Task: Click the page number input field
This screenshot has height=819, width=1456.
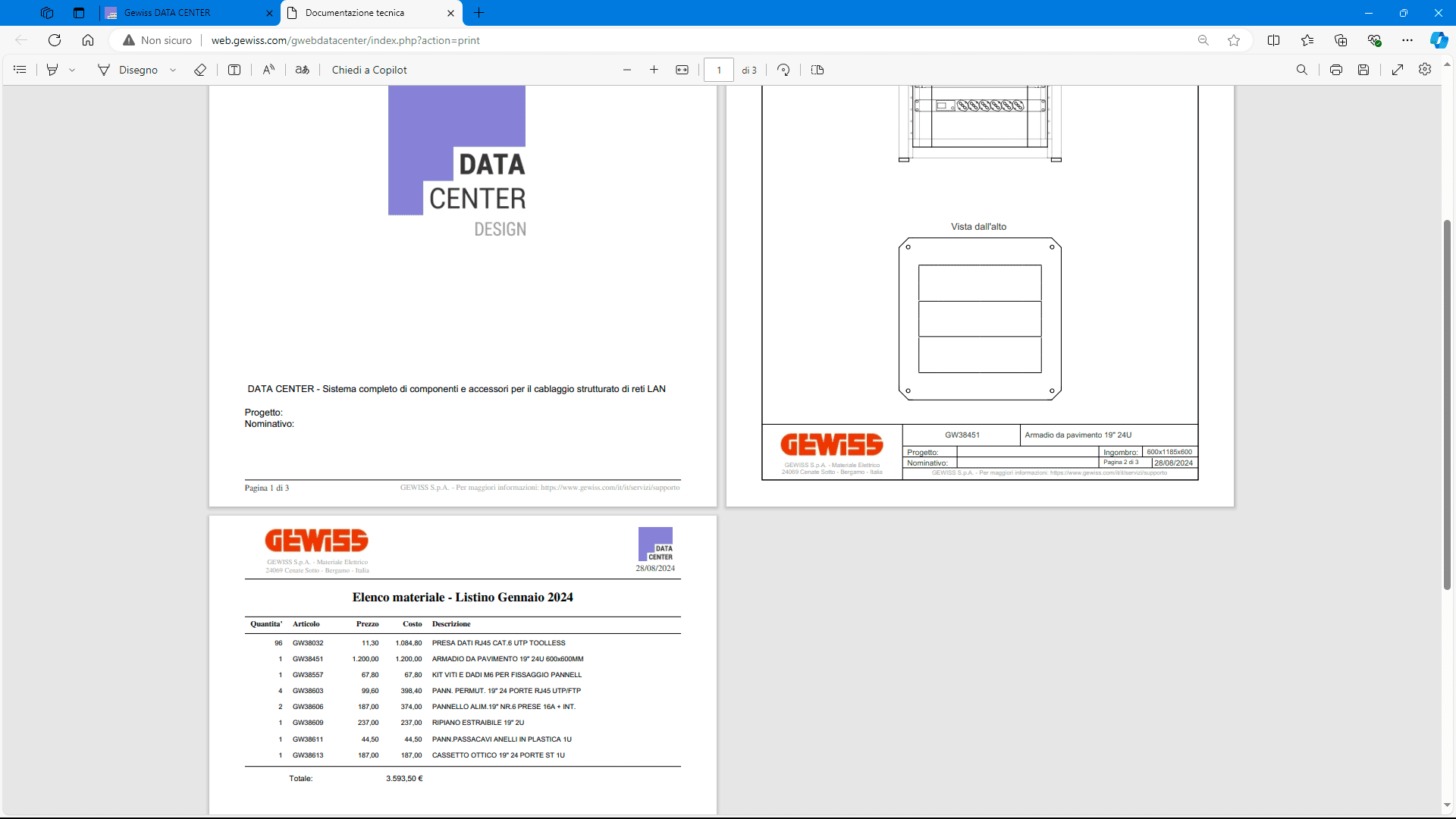Action: point(718,70)
